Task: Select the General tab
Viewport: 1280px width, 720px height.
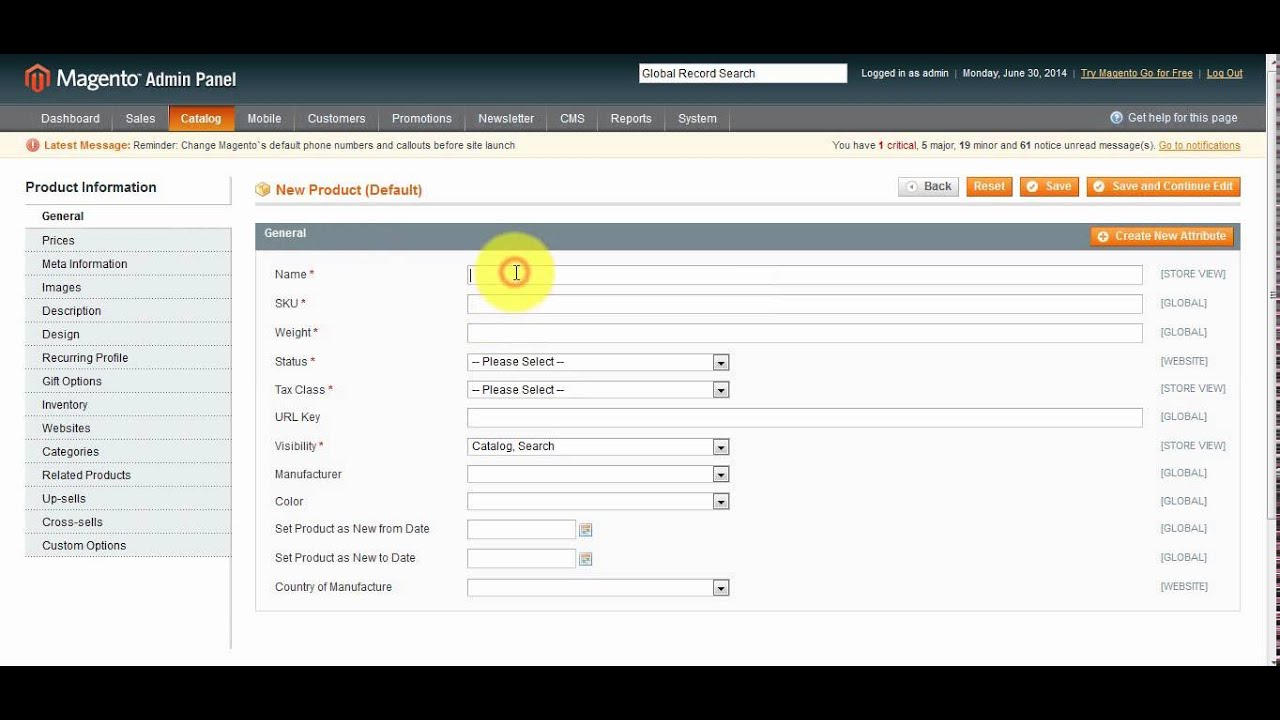Action: pyautogui.click(x=128, y=216)
